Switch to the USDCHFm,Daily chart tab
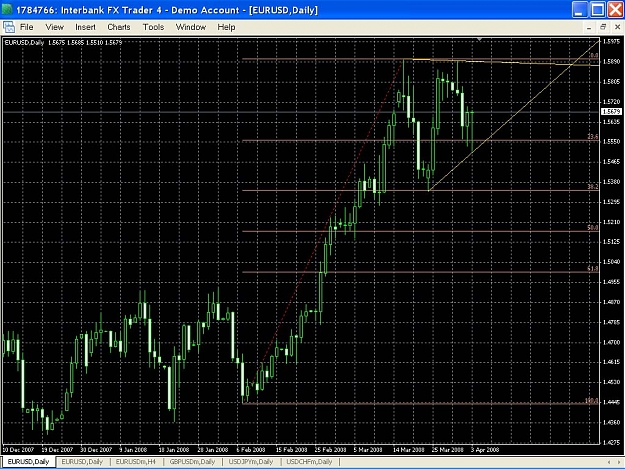Screen dimensions: 625x469 point(309,462)
